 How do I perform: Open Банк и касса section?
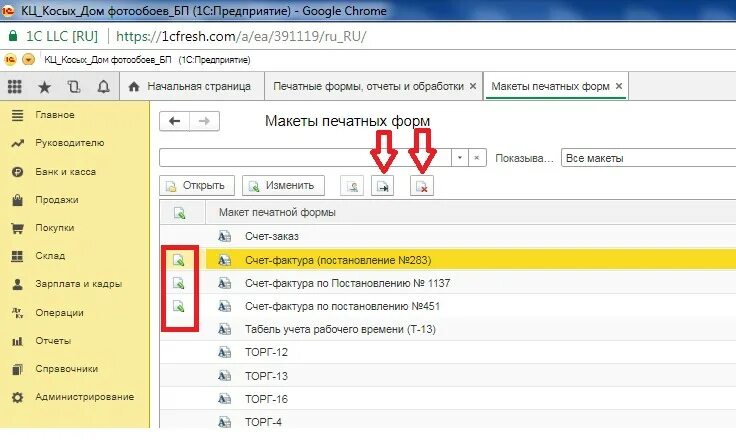coord(65,172)
